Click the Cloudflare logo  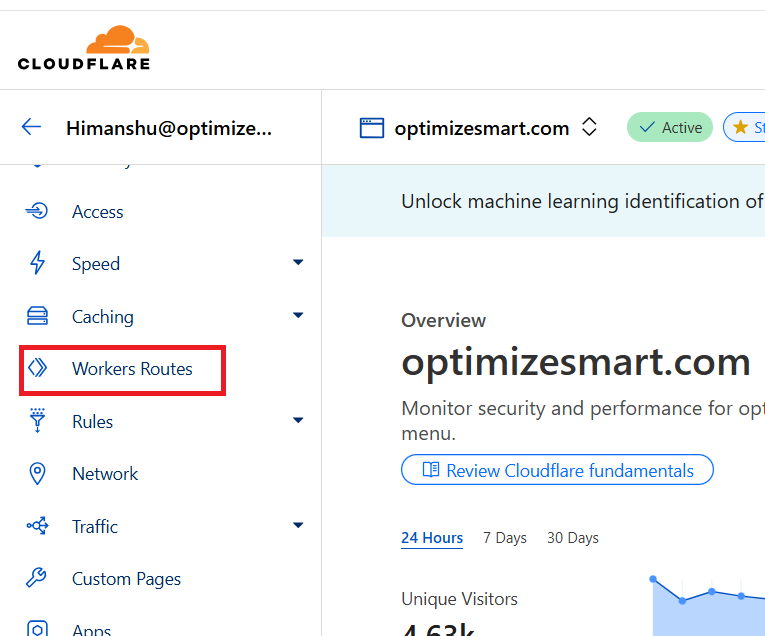tap(84, 48)
